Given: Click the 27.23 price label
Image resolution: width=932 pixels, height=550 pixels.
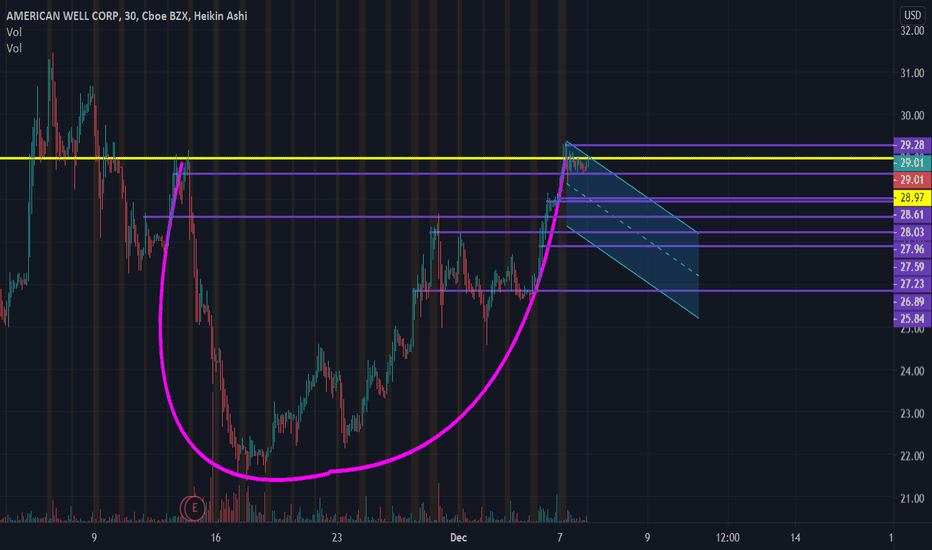Looking at the screenshot, I should pos(912,284).
